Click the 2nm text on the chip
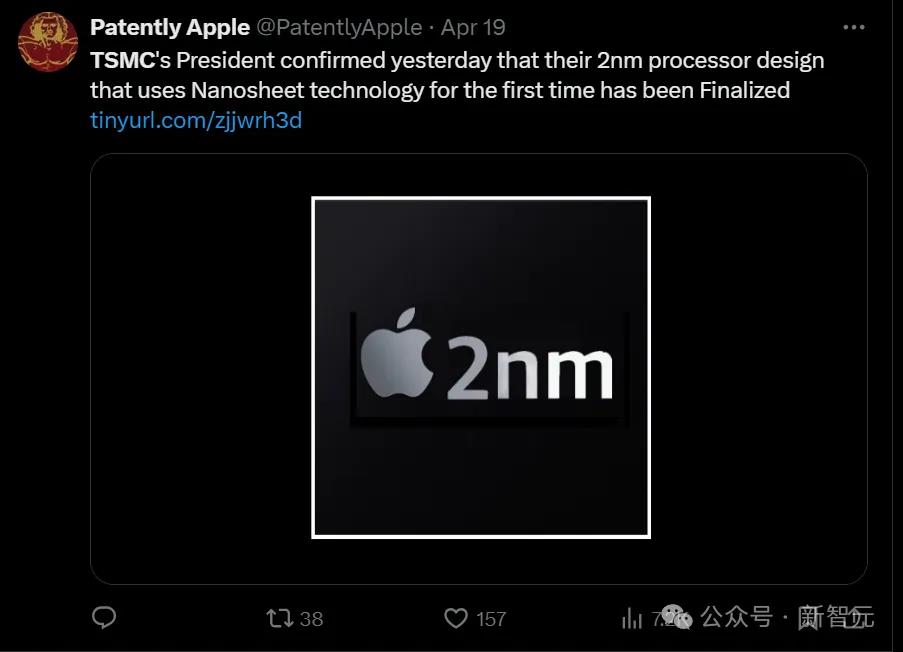 pyautogui.click(x=528, y=367)
